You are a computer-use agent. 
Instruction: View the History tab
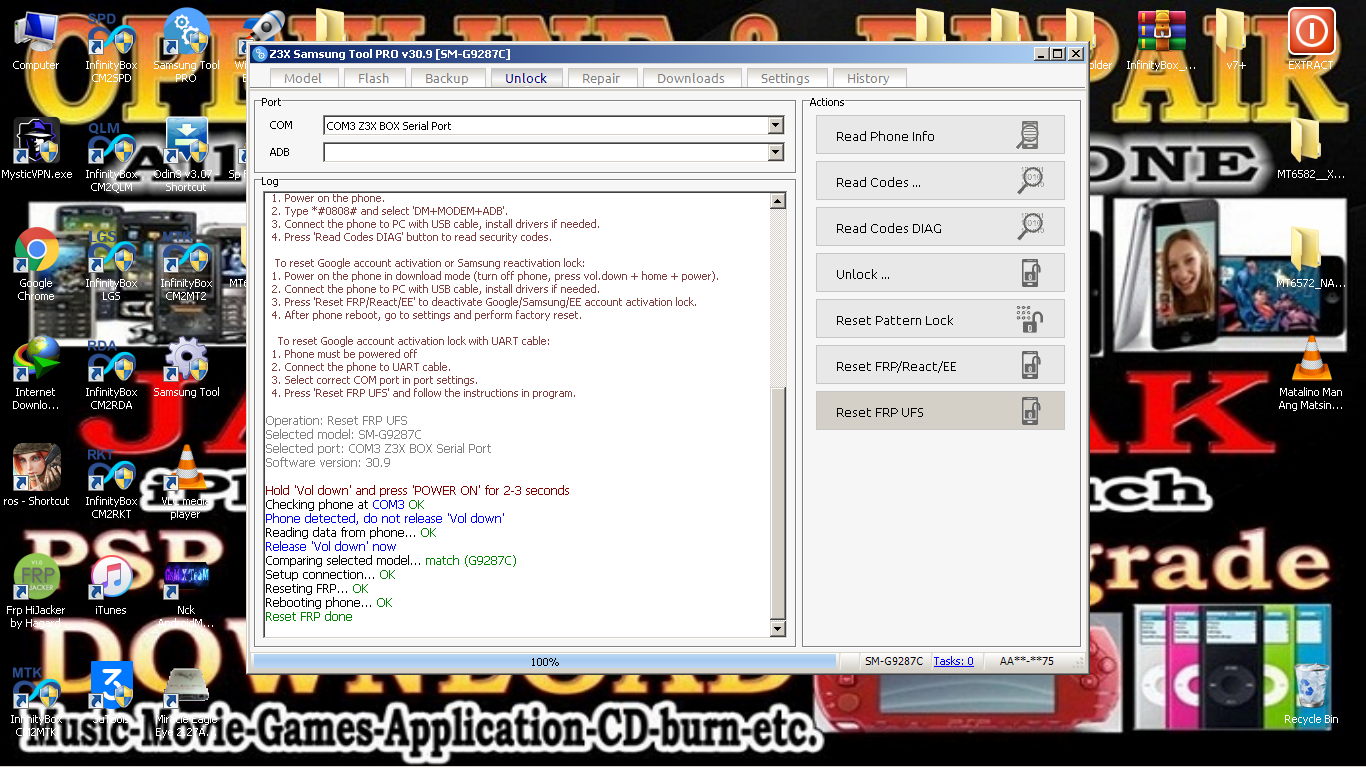pyautogui.click(x=868, y=78)
